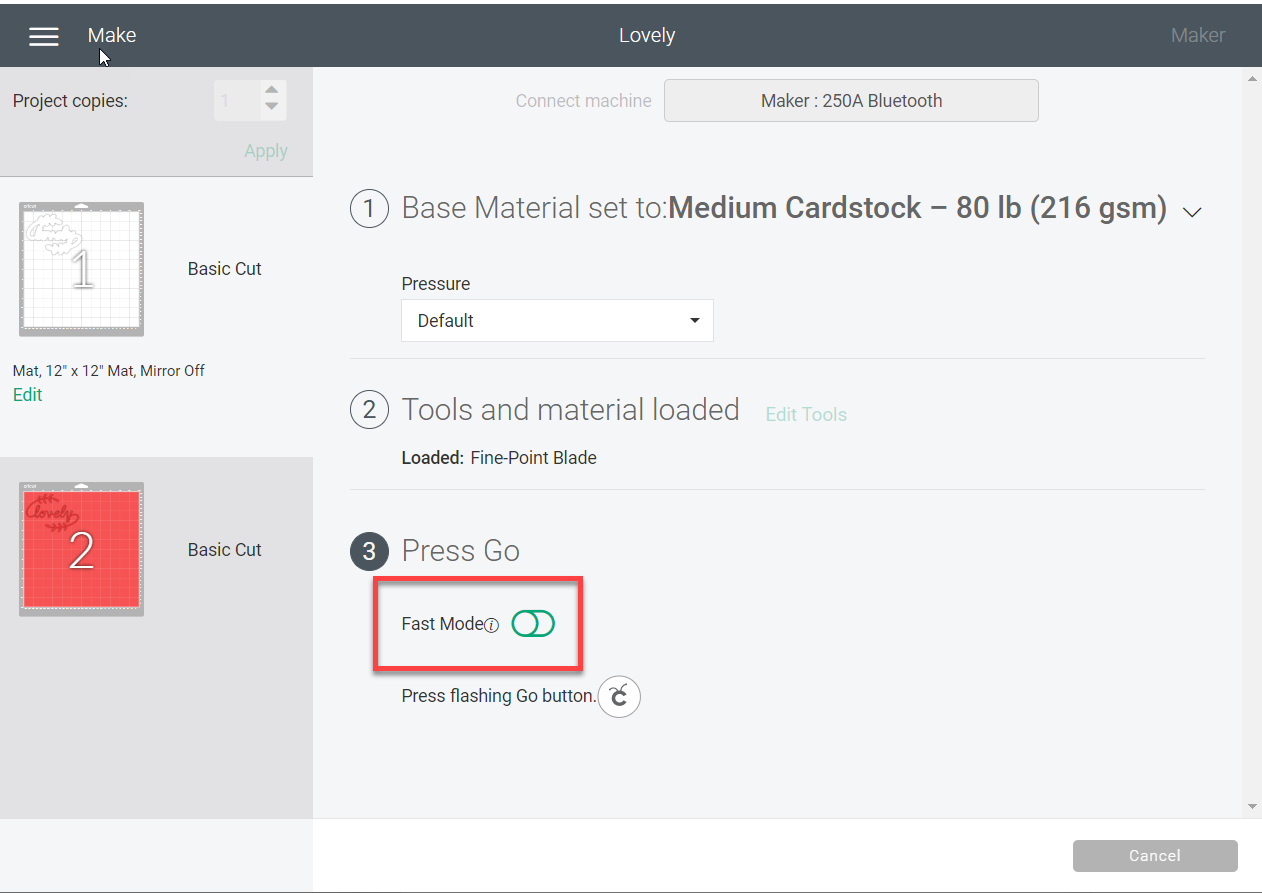Open mat settings via the Edit link

pos(27,394)
